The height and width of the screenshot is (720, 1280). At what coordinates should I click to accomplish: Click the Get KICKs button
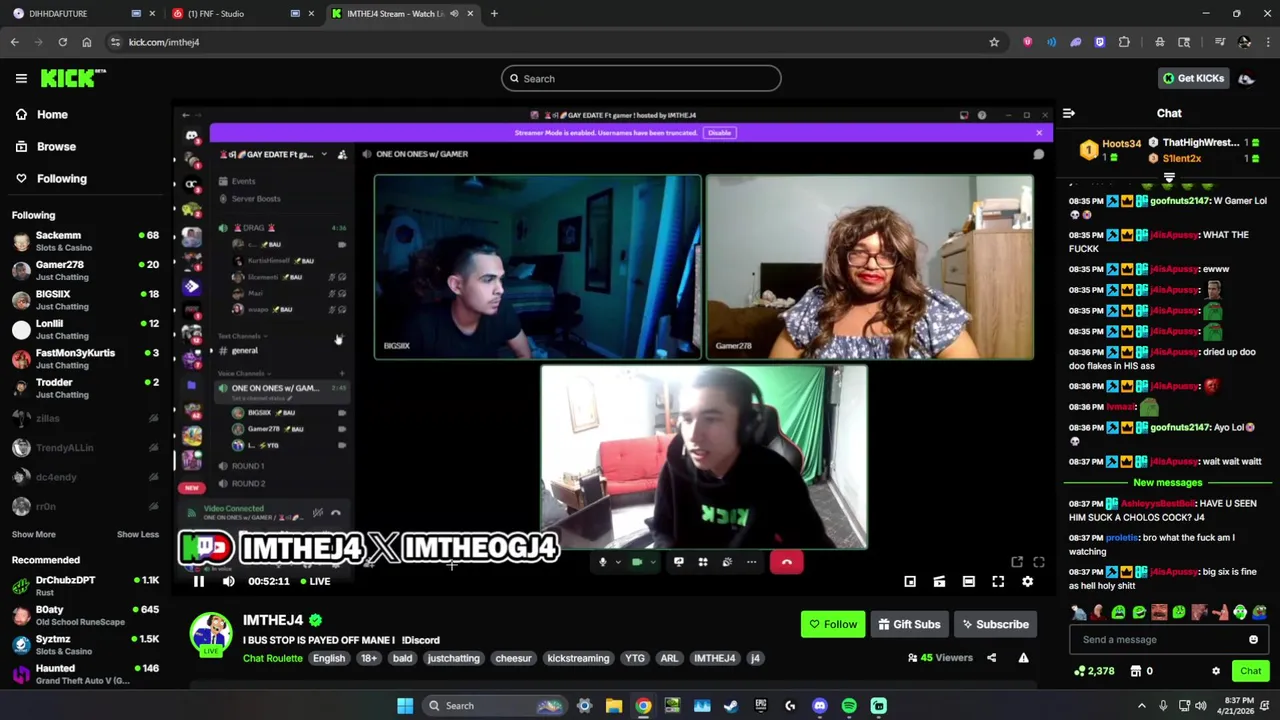(x=1193, y=78)
